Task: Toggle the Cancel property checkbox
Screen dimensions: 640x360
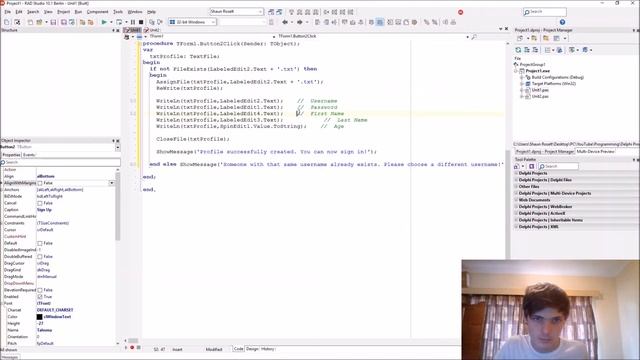Action: click(40, 203)
